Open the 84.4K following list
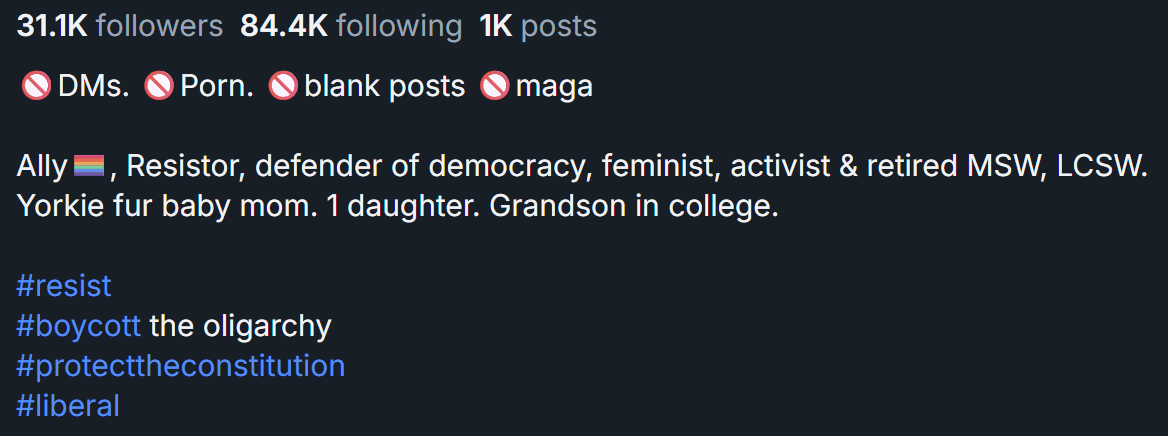1168x436 pixels. 351,27
